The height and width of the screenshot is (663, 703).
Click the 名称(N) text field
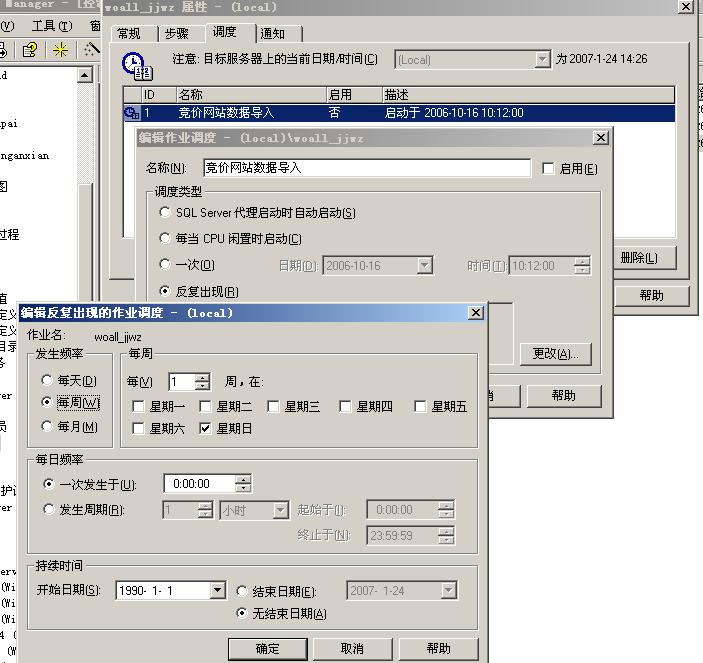point(367,168)
